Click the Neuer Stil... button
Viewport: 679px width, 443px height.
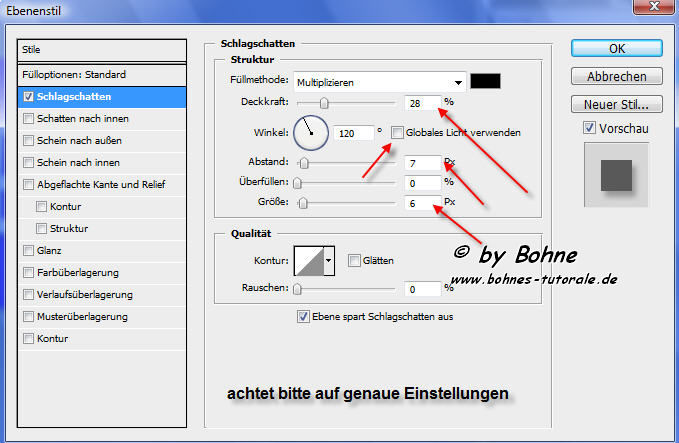[617, 104]
